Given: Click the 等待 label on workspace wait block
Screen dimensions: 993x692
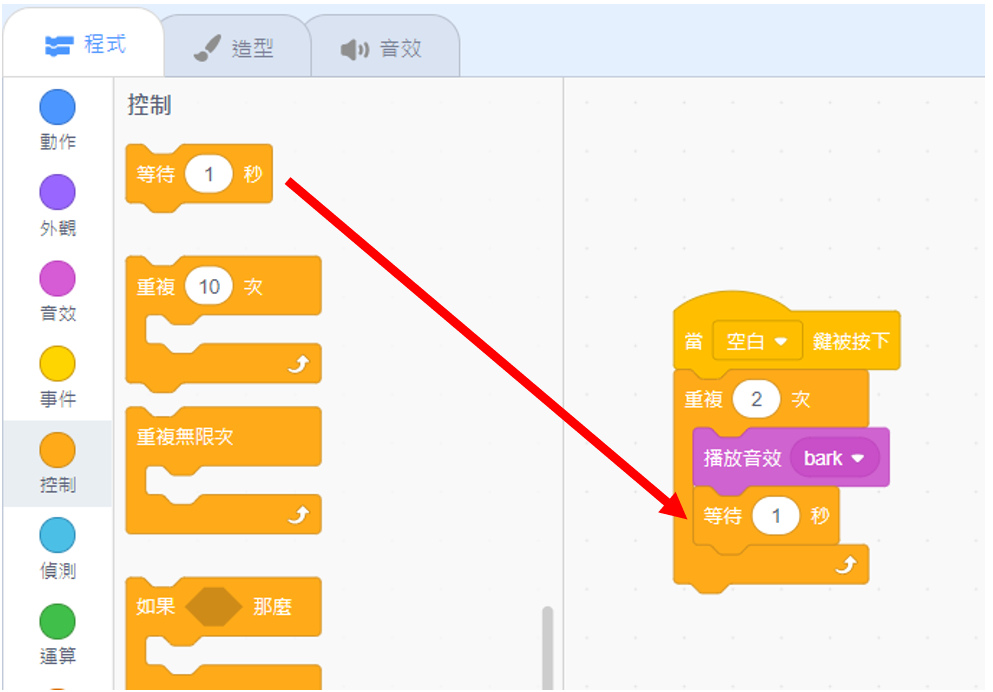Looking at the screenshot, I should [722, 517].
